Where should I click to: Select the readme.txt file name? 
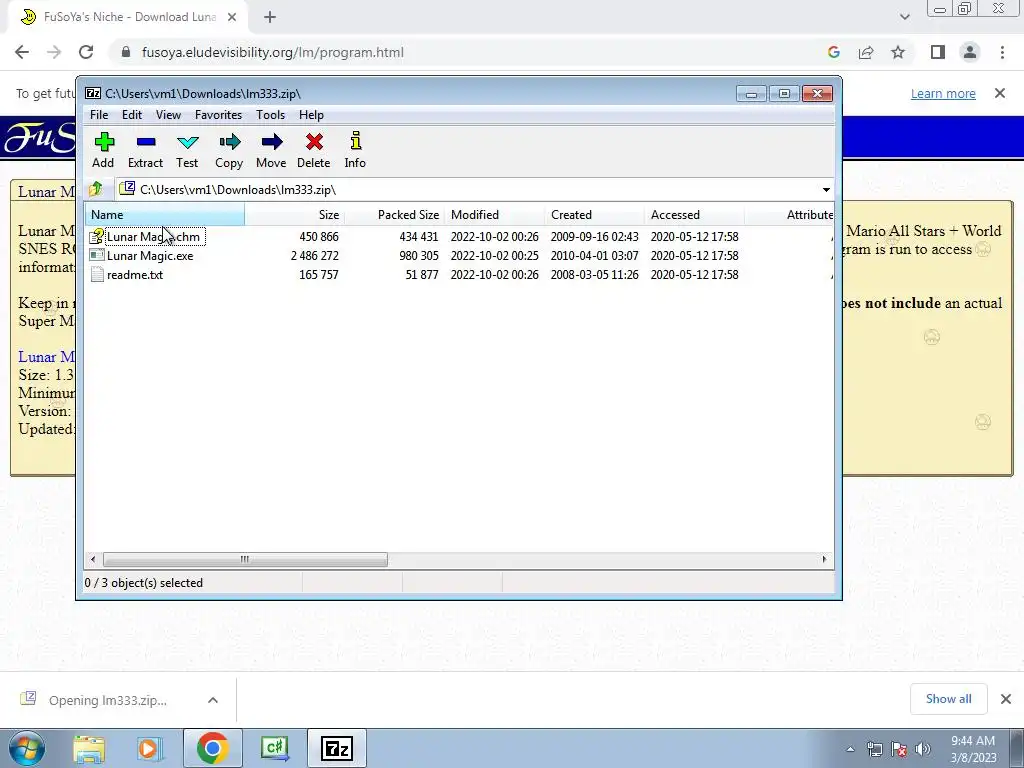[135, 274]
